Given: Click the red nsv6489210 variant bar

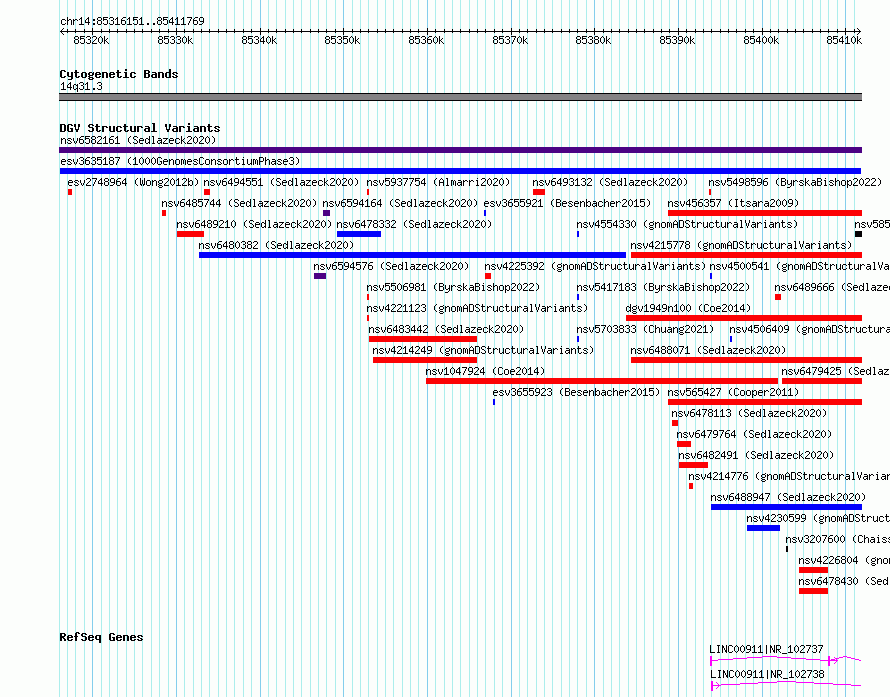Looking at the screenshot, I should (x=190, y=234).
